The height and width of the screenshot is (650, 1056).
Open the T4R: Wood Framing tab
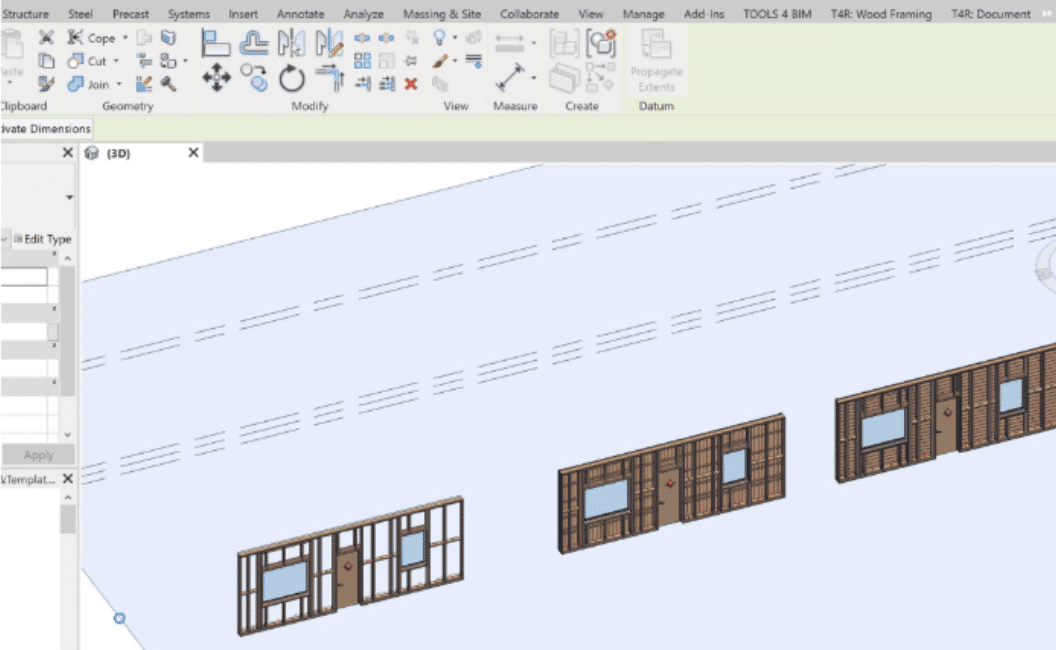[x=881, y=13]
